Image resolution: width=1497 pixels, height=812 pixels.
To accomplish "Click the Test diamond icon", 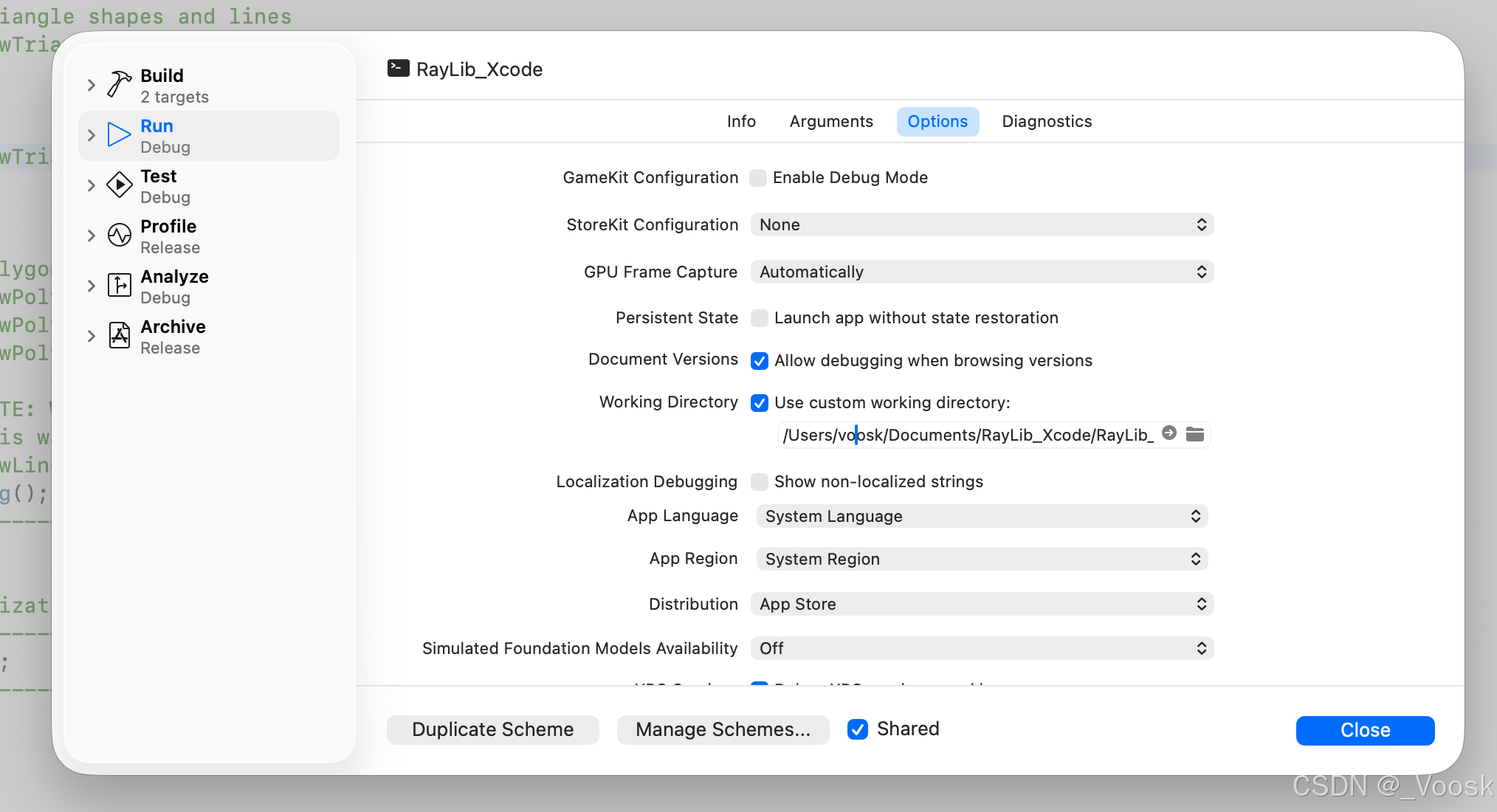I will (119, 185).
